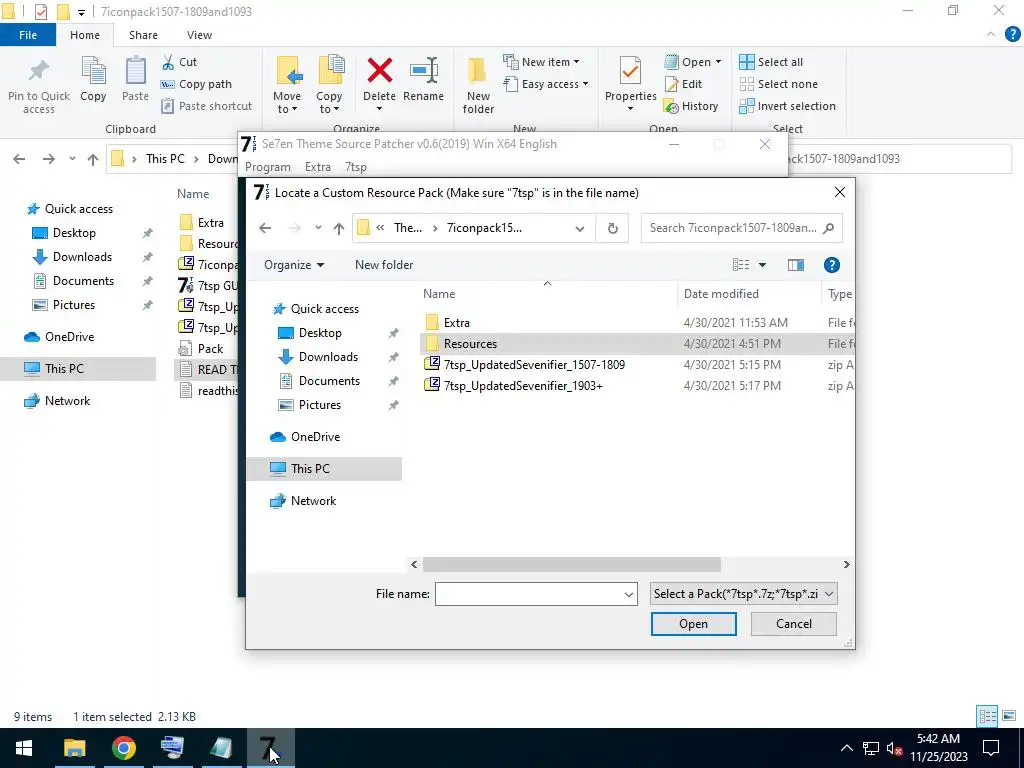
Task: Click New folder in dialog toolbar
Action: [x=384, y=264]
